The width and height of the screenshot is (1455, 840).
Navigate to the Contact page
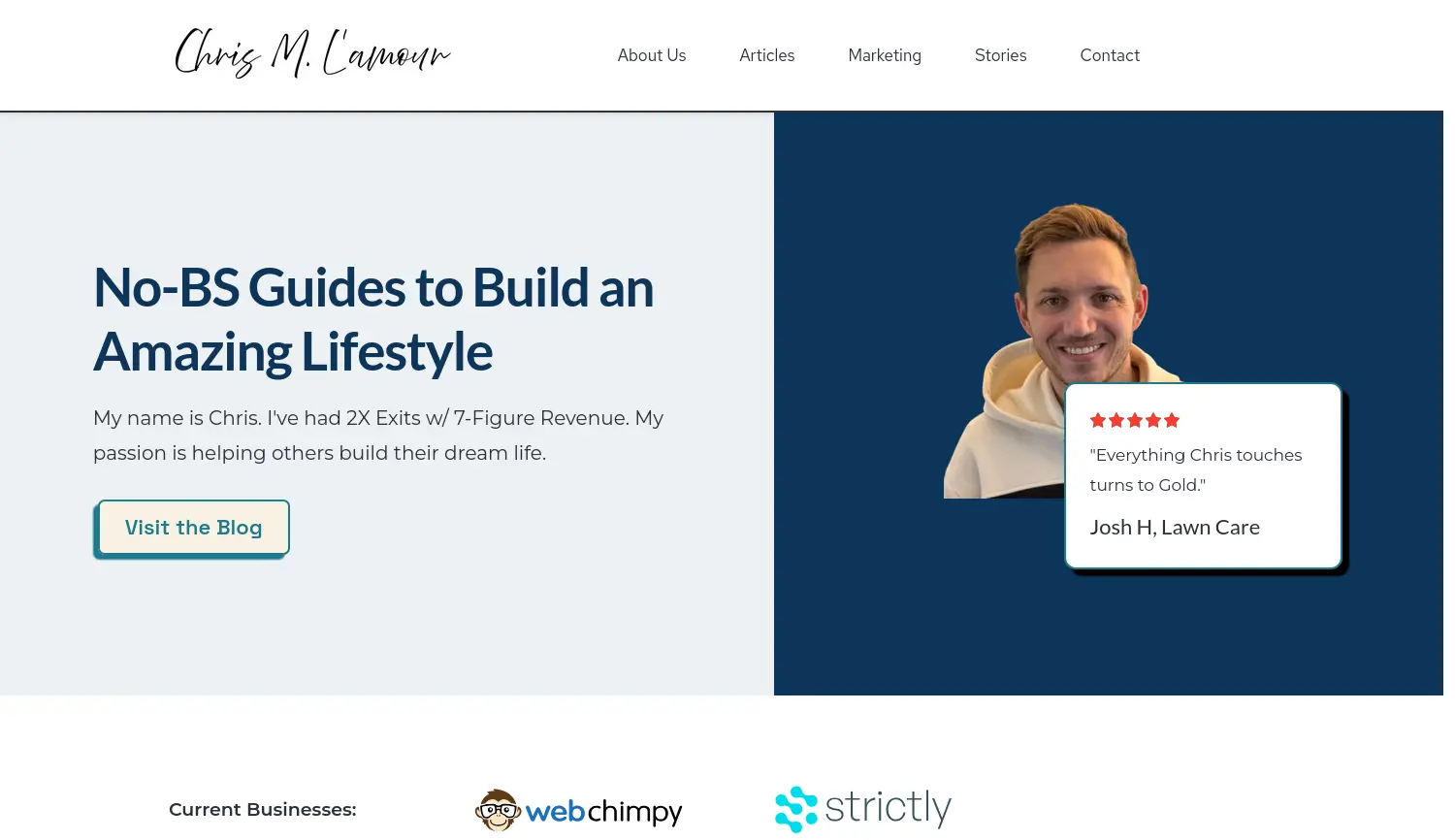(1110, 55)
